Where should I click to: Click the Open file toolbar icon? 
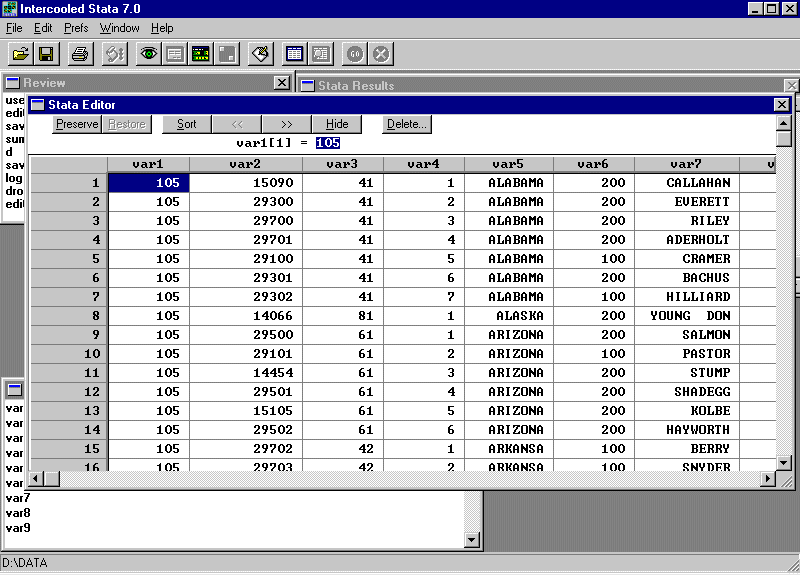(20, 54)
